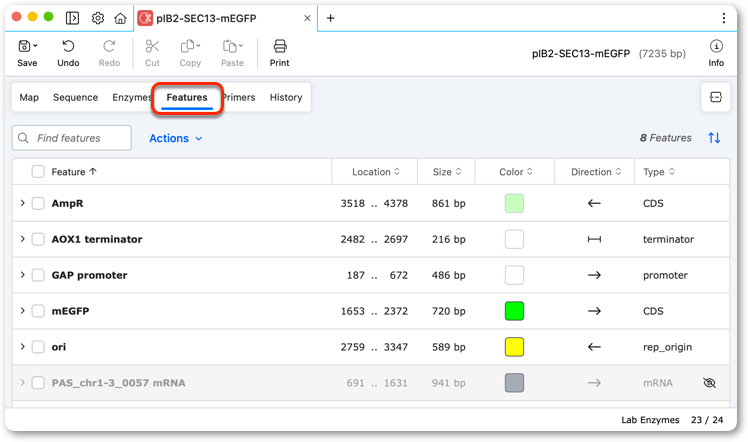The height and width of the screenshot is (442, 748).
Task: Check the PAS_chr1-3_0057 mRNA checkbox
Action: [38, 383]
